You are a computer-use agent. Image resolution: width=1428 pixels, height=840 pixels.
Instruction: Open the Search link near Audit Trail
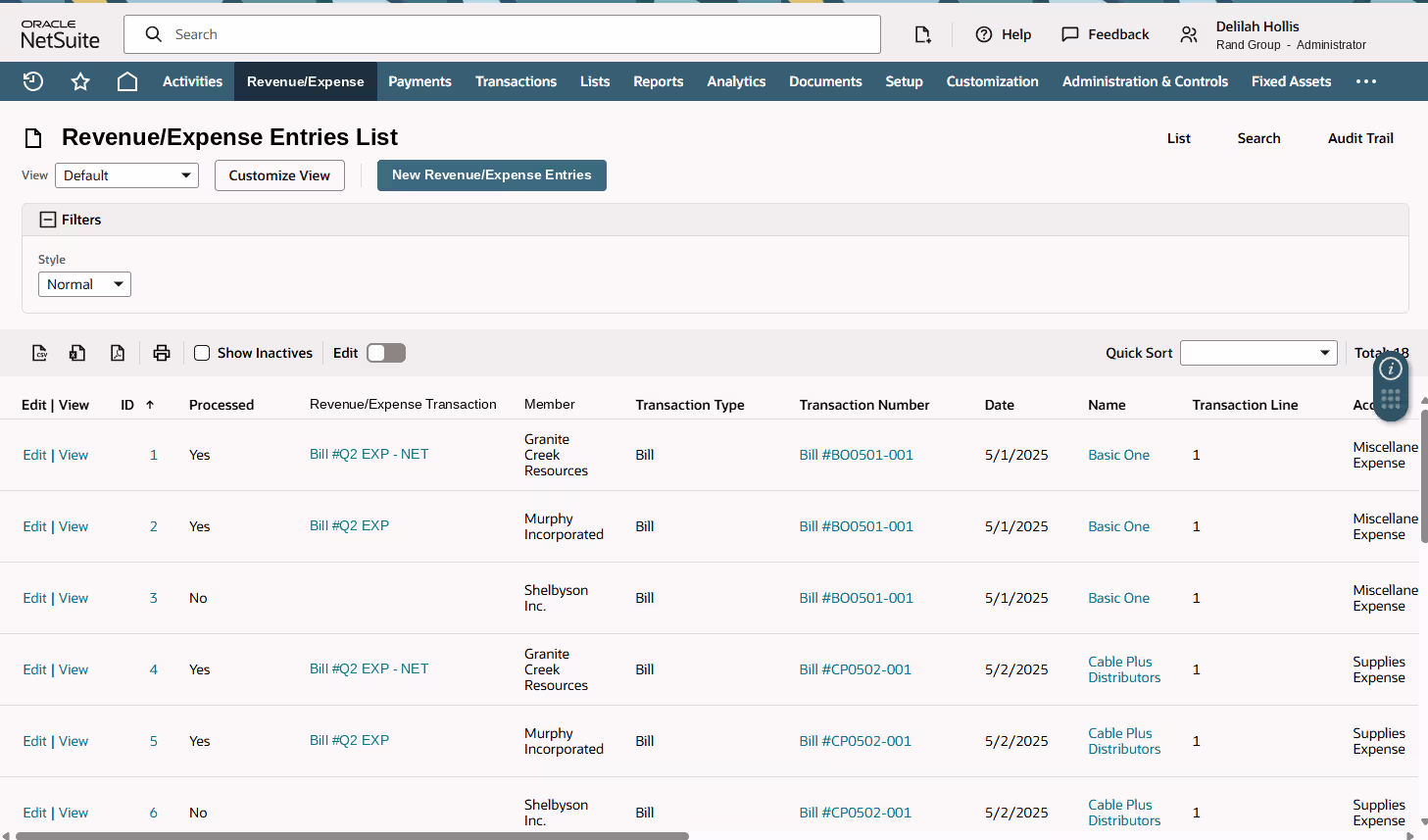pos(1258,138)
